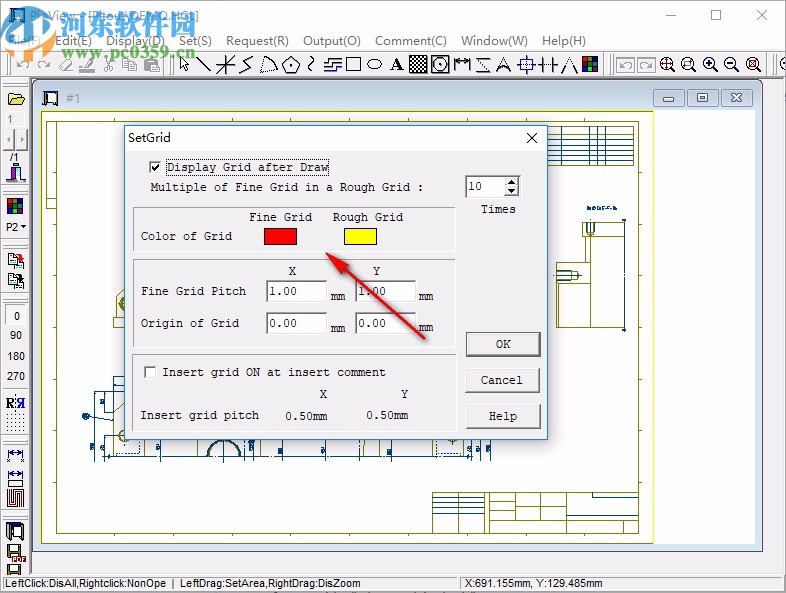Click the zoom reset magnifier with X
The image size is (786, 593).
pos(753,64)
